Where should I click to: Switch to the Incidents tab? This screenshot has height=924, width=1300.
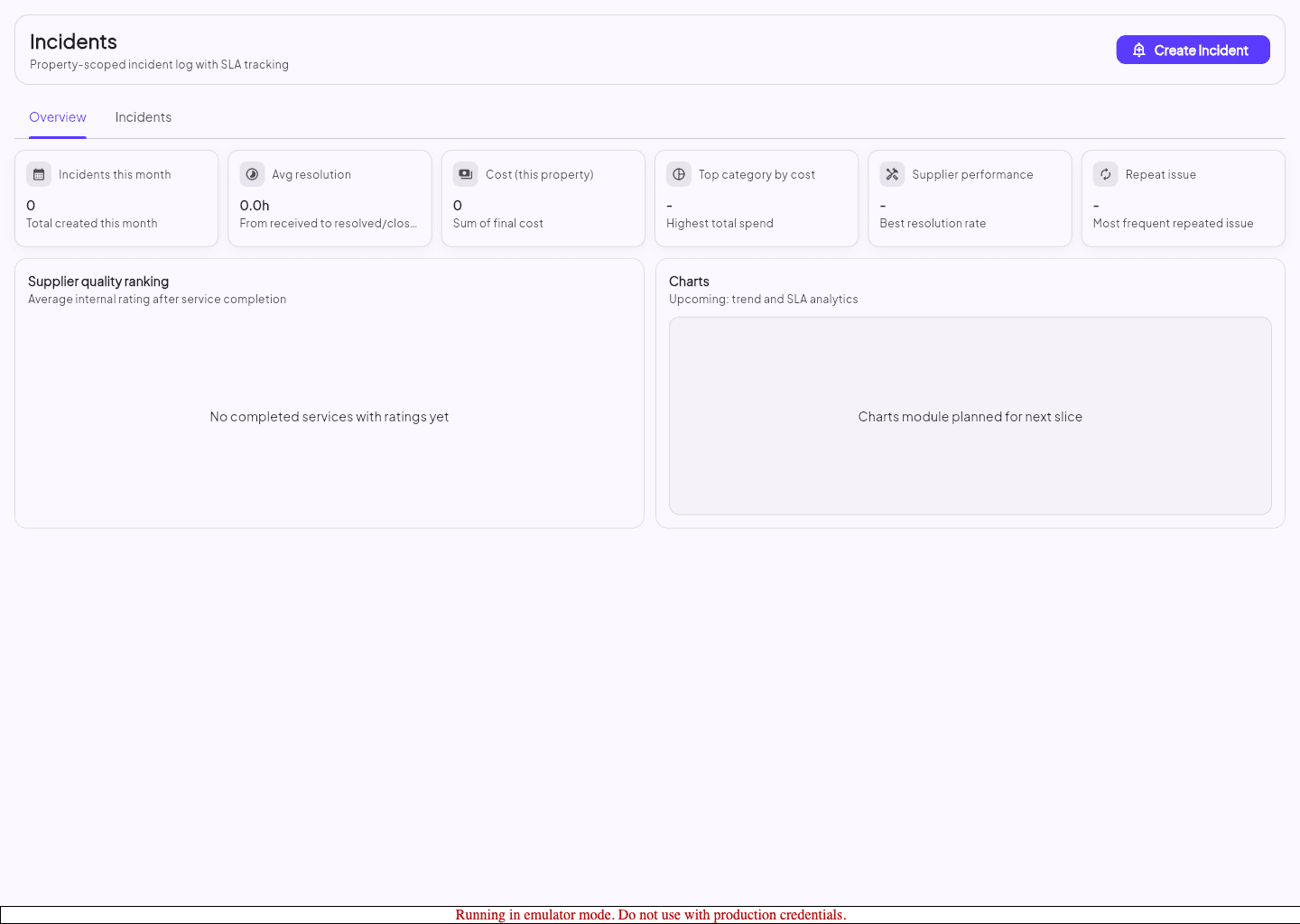pyautogui.click(x=143, y=116)
